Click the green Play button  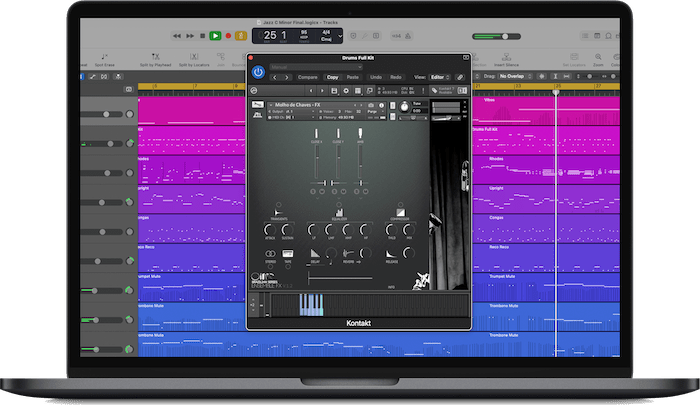tap(215, 36)
